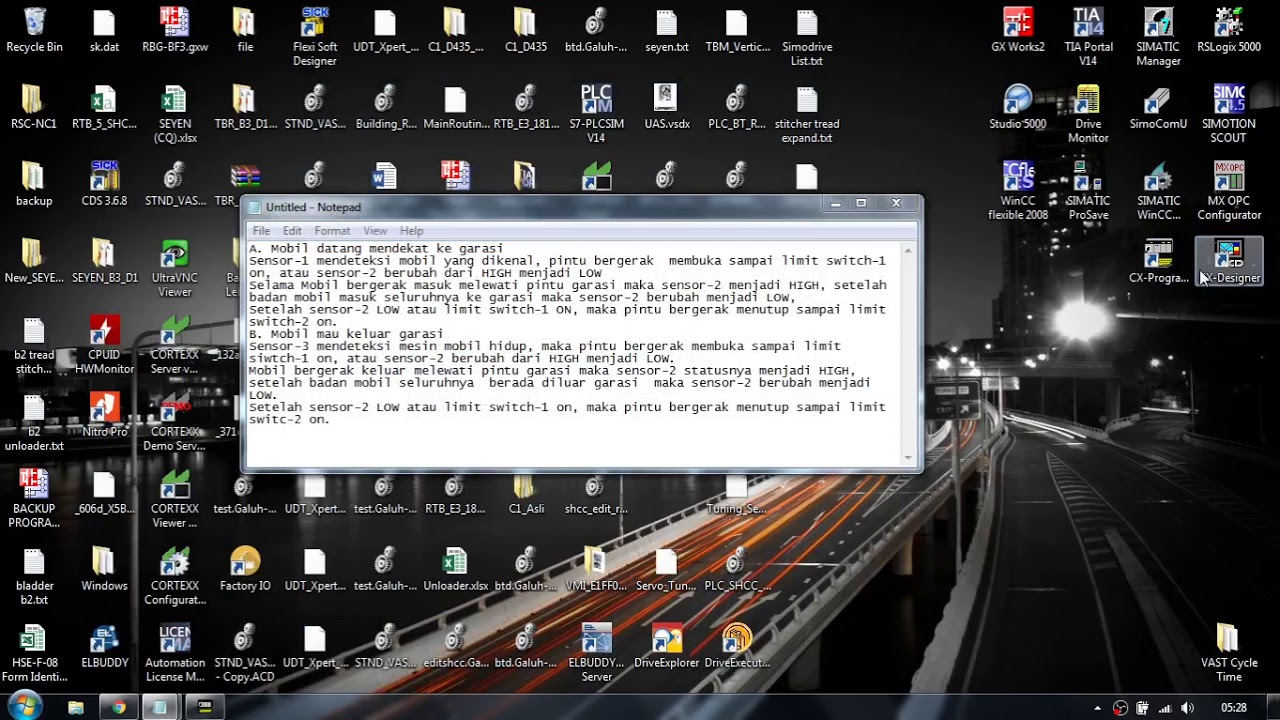
Task: Click Notepad scrollbar down arrow
Action: coord(908,457)
